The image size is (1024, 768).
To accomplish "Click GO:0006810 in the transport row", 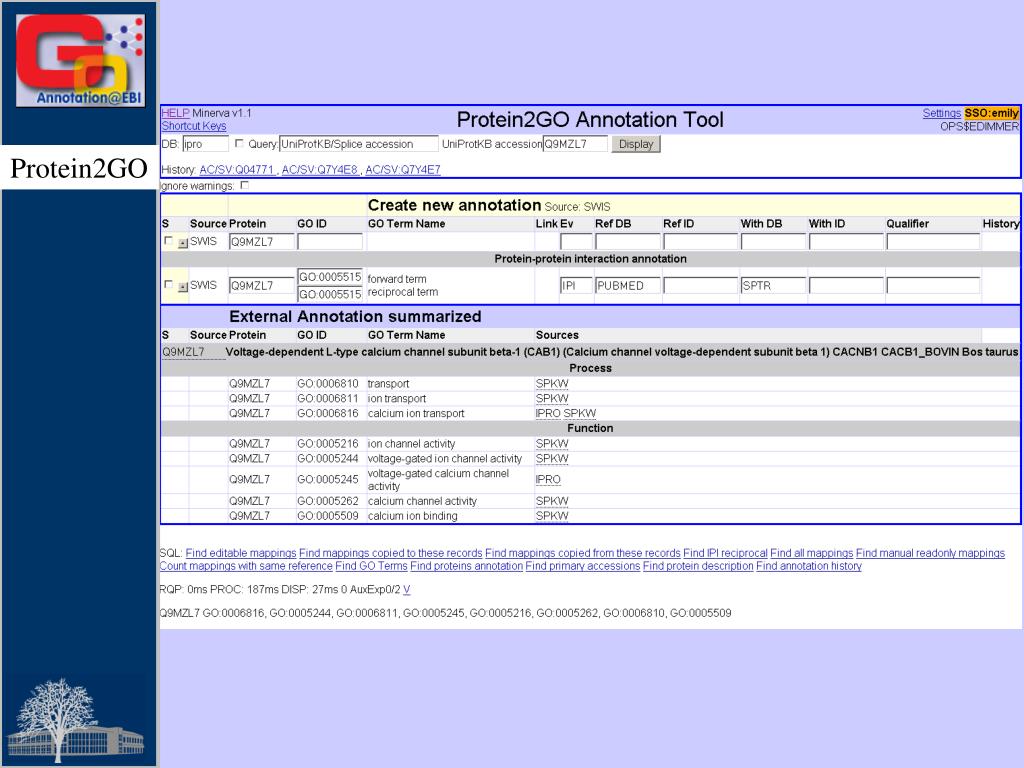I will pyautogui.click(x=328, y=384).
